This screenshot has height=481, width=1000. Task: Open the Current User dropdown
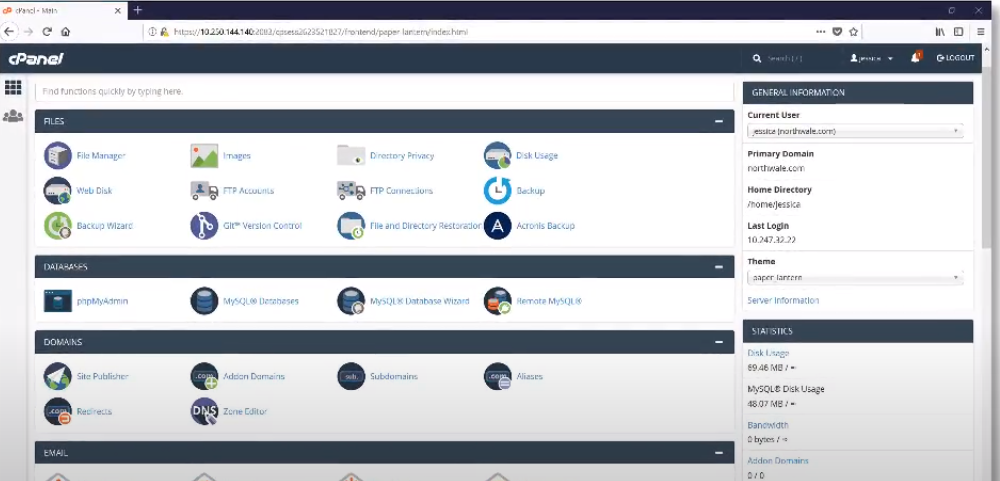[855, 131]
